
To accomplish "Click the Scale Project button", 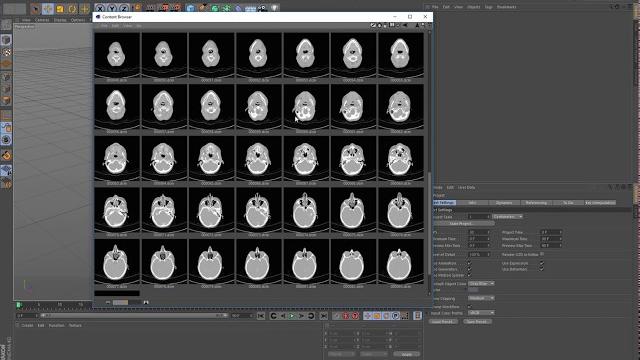I will [463, 224].
